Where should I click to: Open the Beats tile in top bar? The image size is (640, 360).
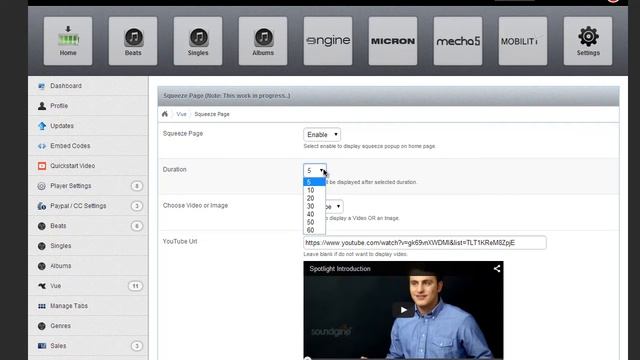tap(133, 41)
